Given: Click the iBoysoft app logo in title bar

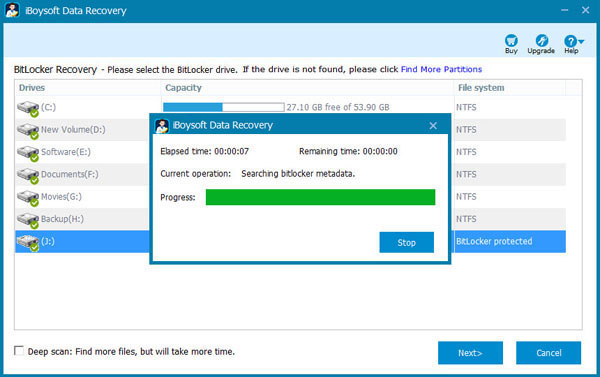Looking at the screenshot, I should [x=13, y=10].
